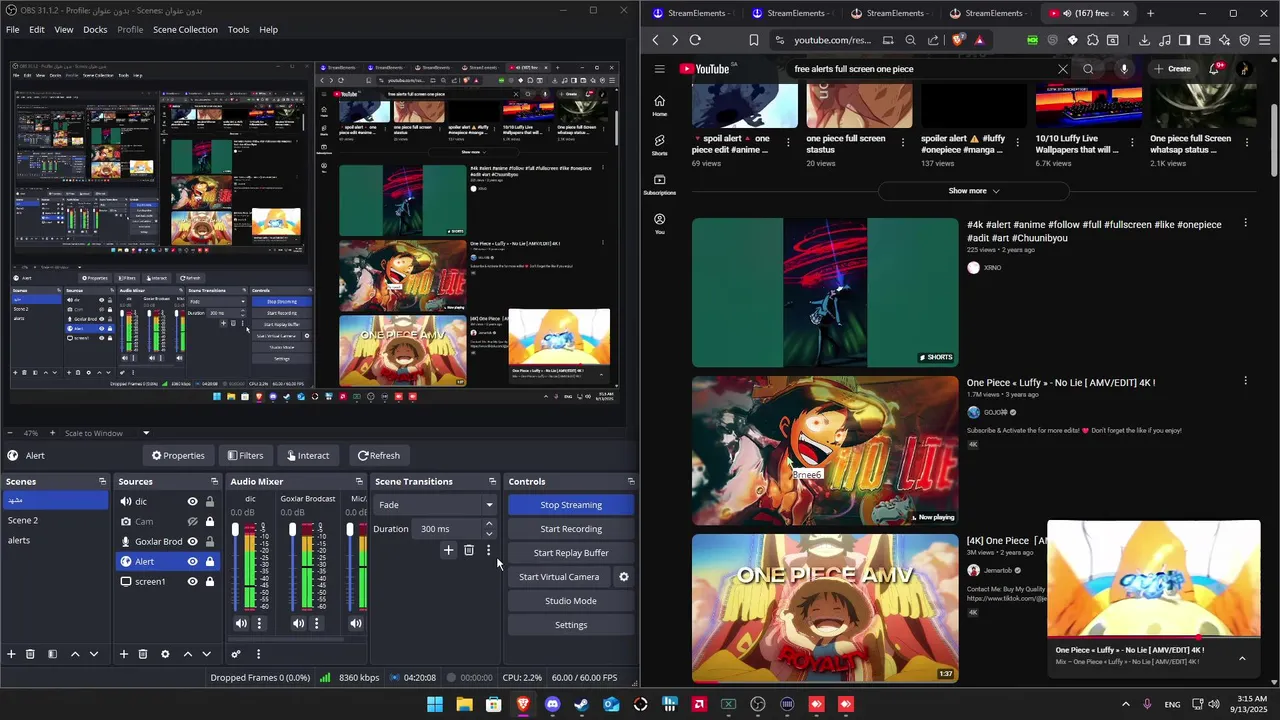Open scene filters icon in Scenes panel

(x=52, y=654)
